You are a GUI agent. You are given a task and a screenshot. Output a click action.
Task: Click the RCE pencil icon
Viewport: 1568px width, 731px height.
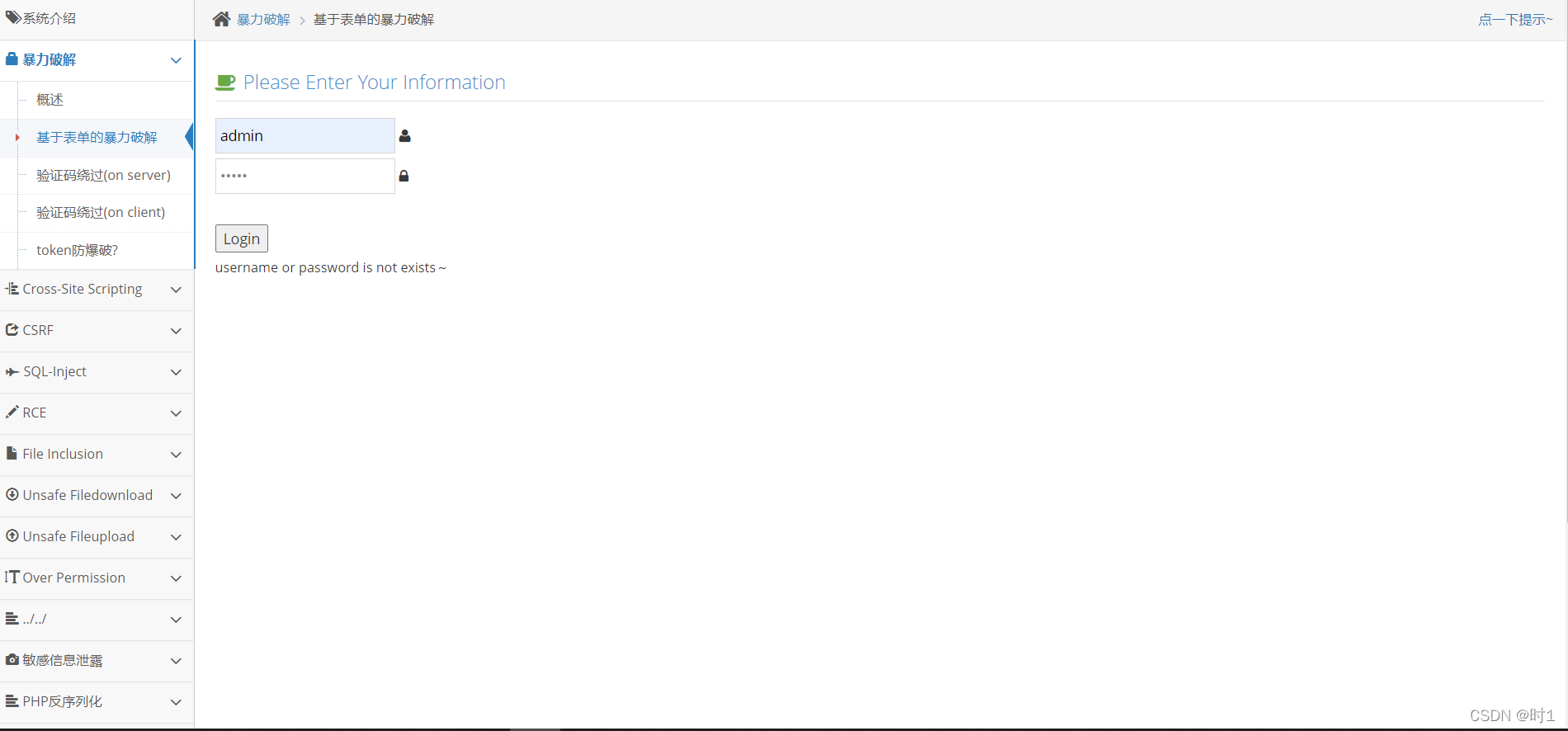click(x=12, y=412)
